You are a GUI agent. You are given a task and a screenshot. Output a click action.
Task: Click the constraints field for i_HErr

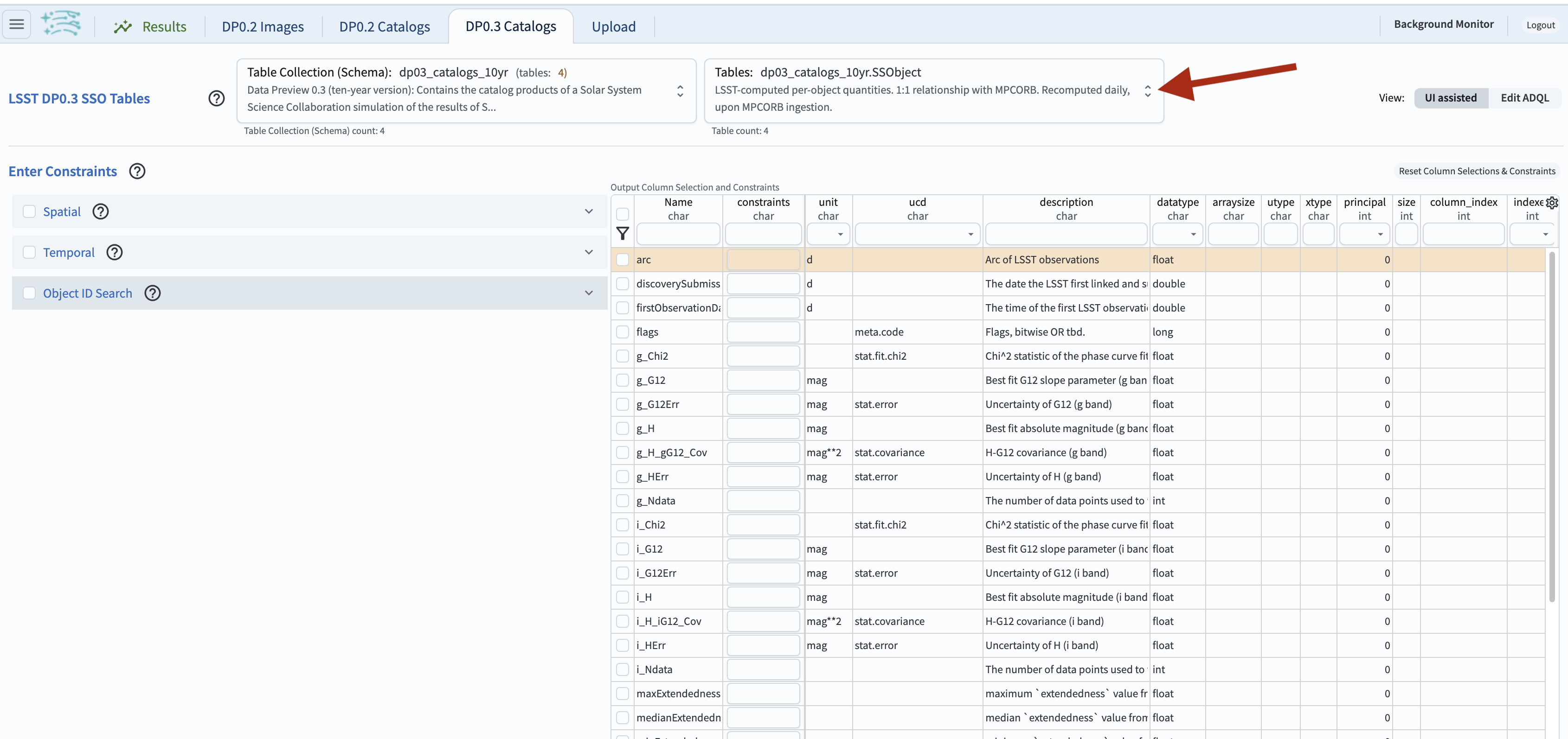pyautogui.click(x=763, y=645)
